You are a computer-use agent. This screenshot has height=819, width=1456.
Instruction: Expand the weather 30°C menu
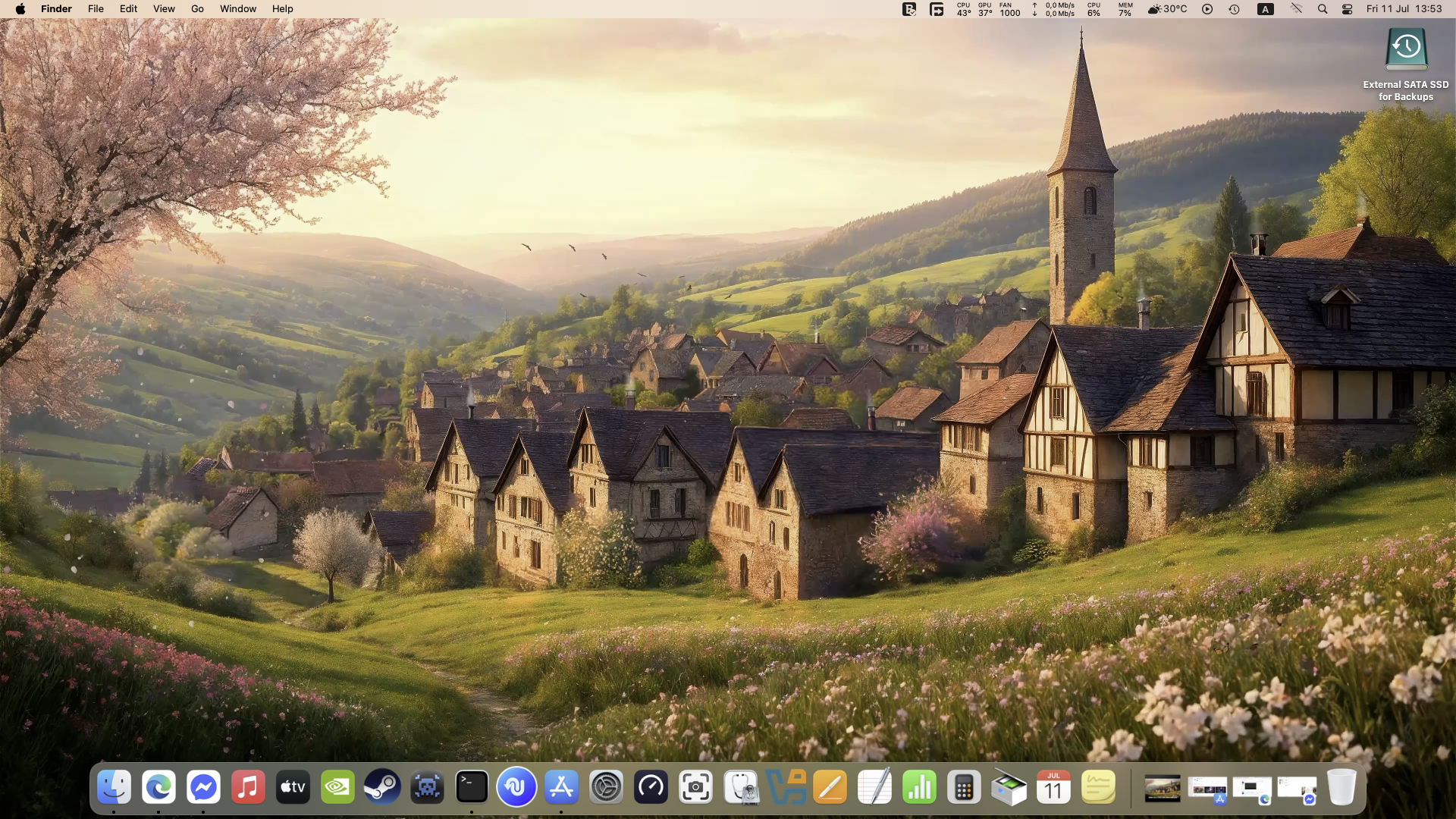click(1167, 9)
